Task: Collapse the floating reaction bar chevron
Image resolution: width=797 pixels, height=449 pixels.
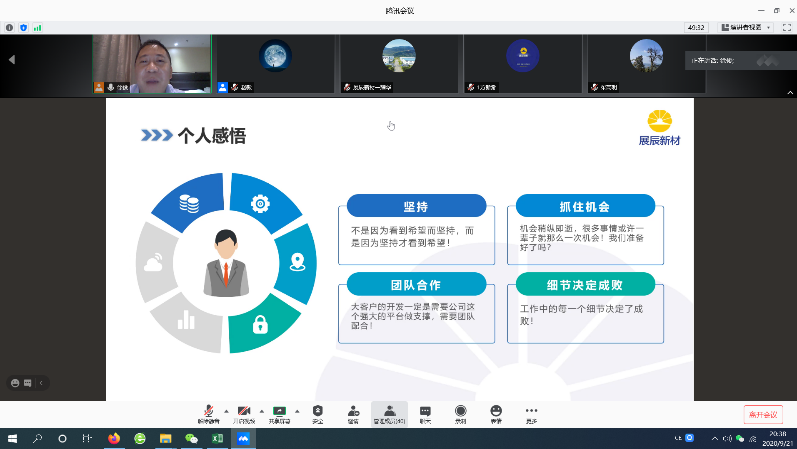Action: (x=41, y=383)
